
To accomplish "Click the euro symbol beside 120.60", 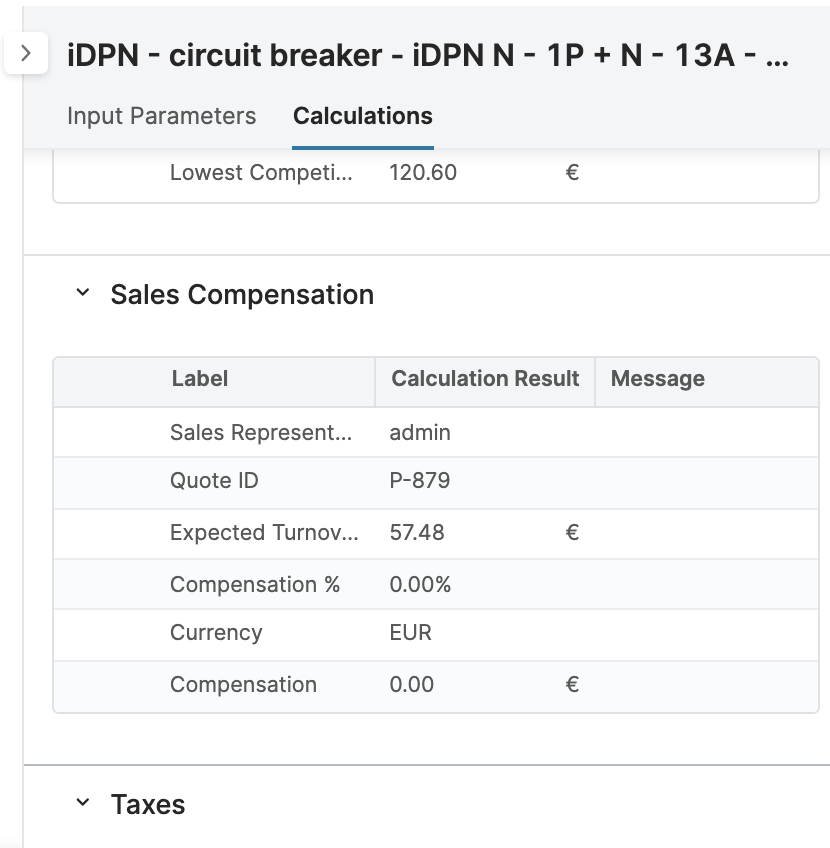I will coord(570,172).
